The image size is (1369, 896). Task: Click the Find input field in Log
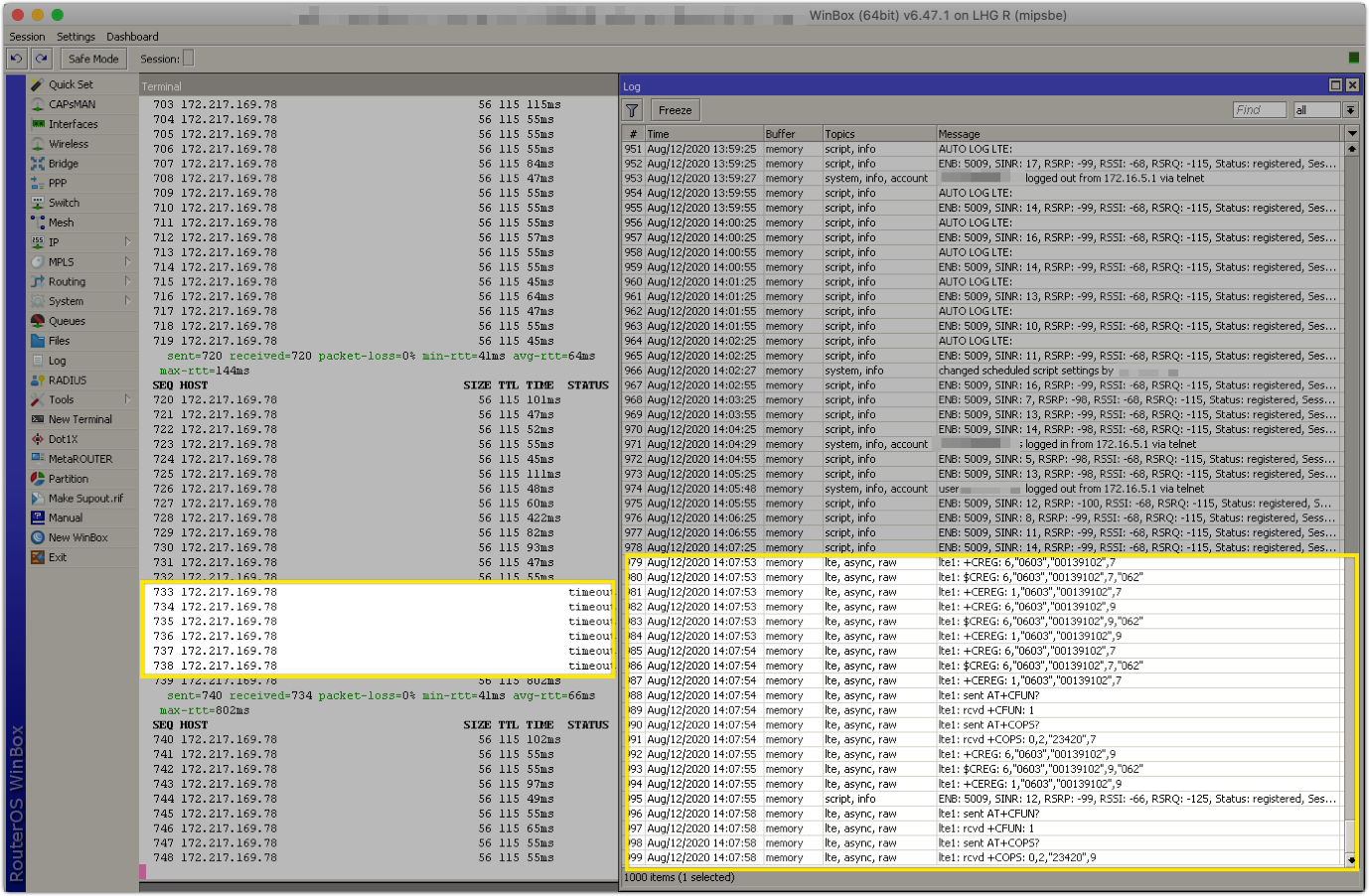pyautogui.click(x=1259, y=110)
